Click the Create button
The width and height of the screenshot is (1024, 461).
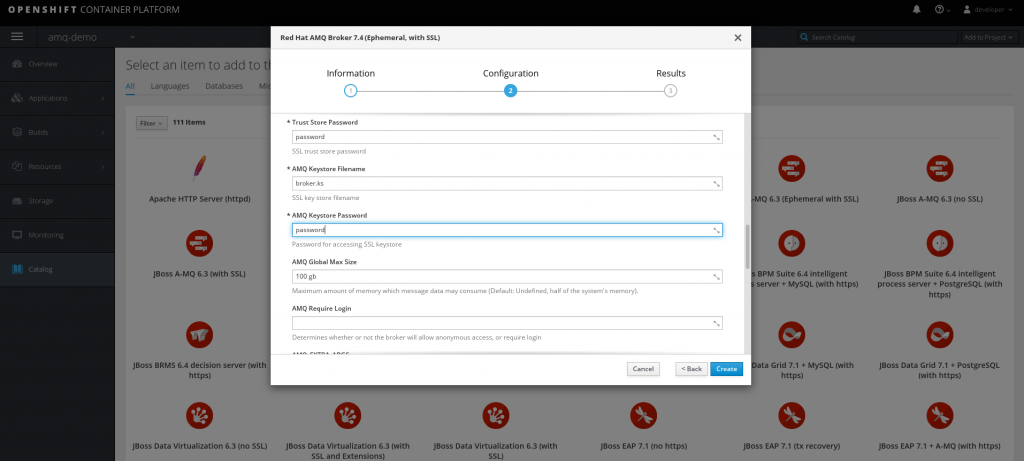[x=726, y=369]
